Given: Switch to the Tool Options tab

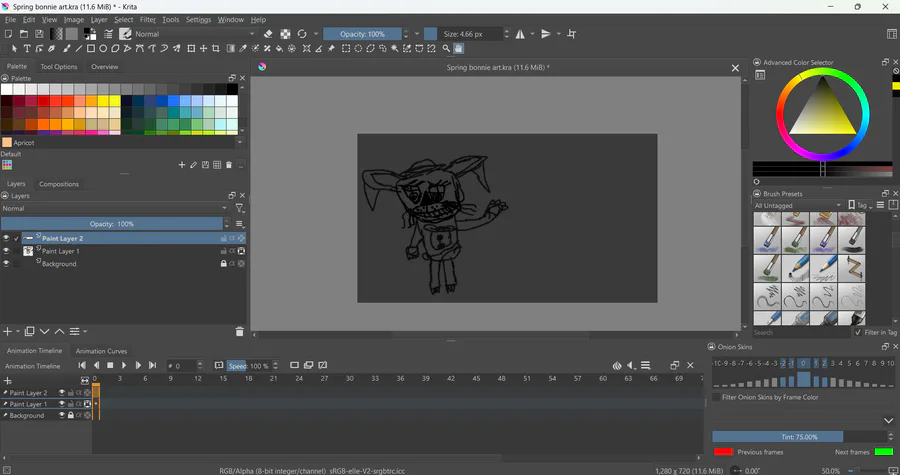Looking at the screenshot, I should pos(59,67).
